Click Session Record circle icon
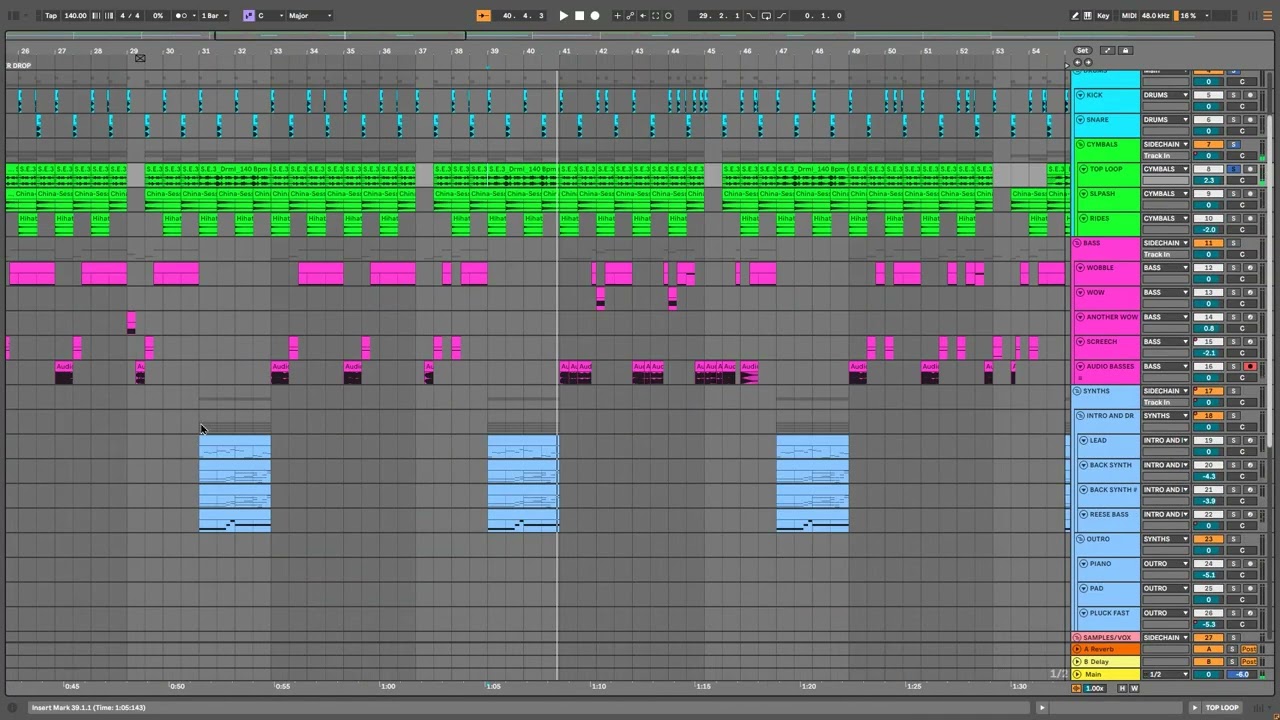This screenshot has height=720, width=1280. pyautogui.click(x=669, y=15)
